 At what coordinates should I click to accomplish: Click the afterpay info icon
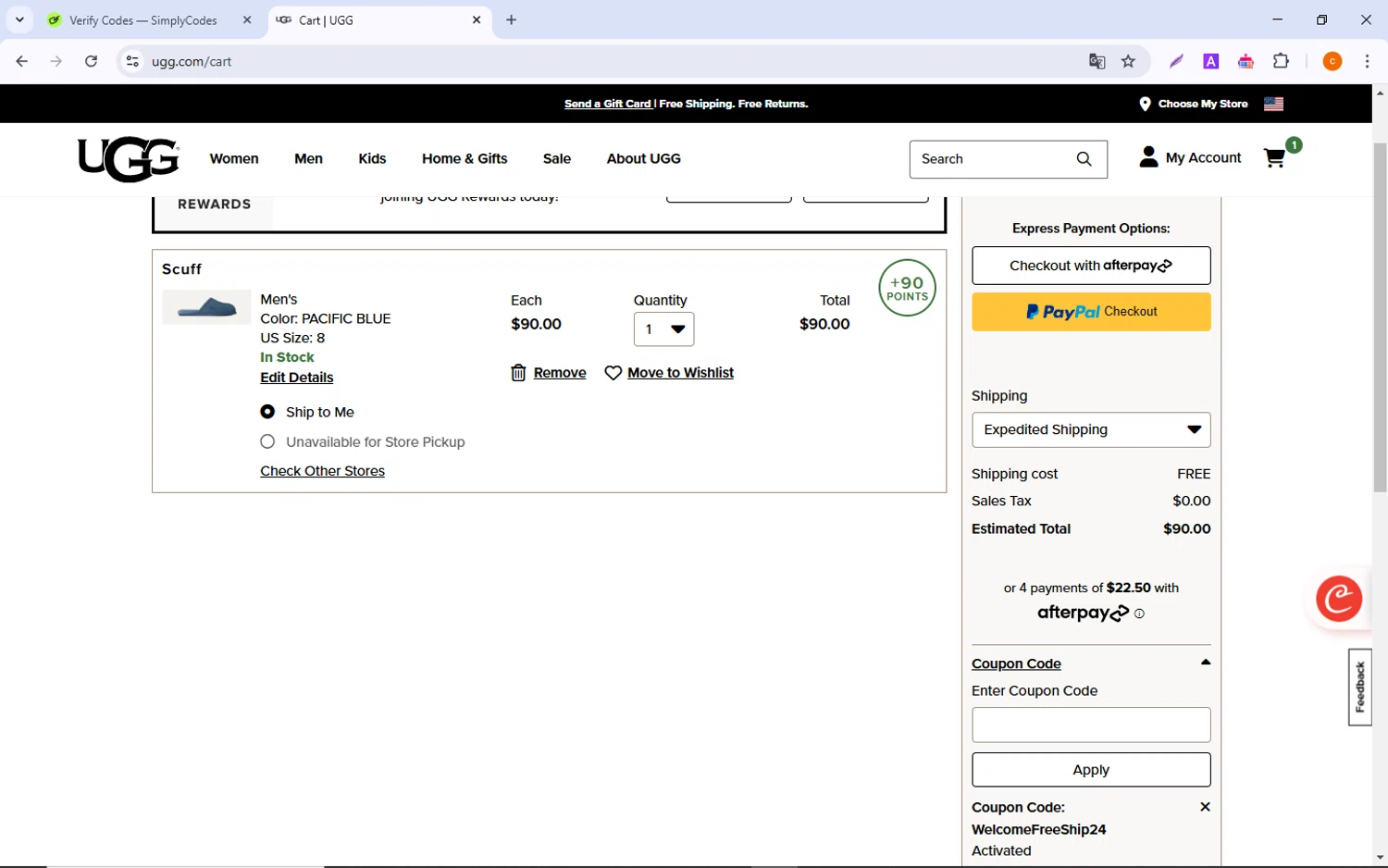[x=1139, y=614]
